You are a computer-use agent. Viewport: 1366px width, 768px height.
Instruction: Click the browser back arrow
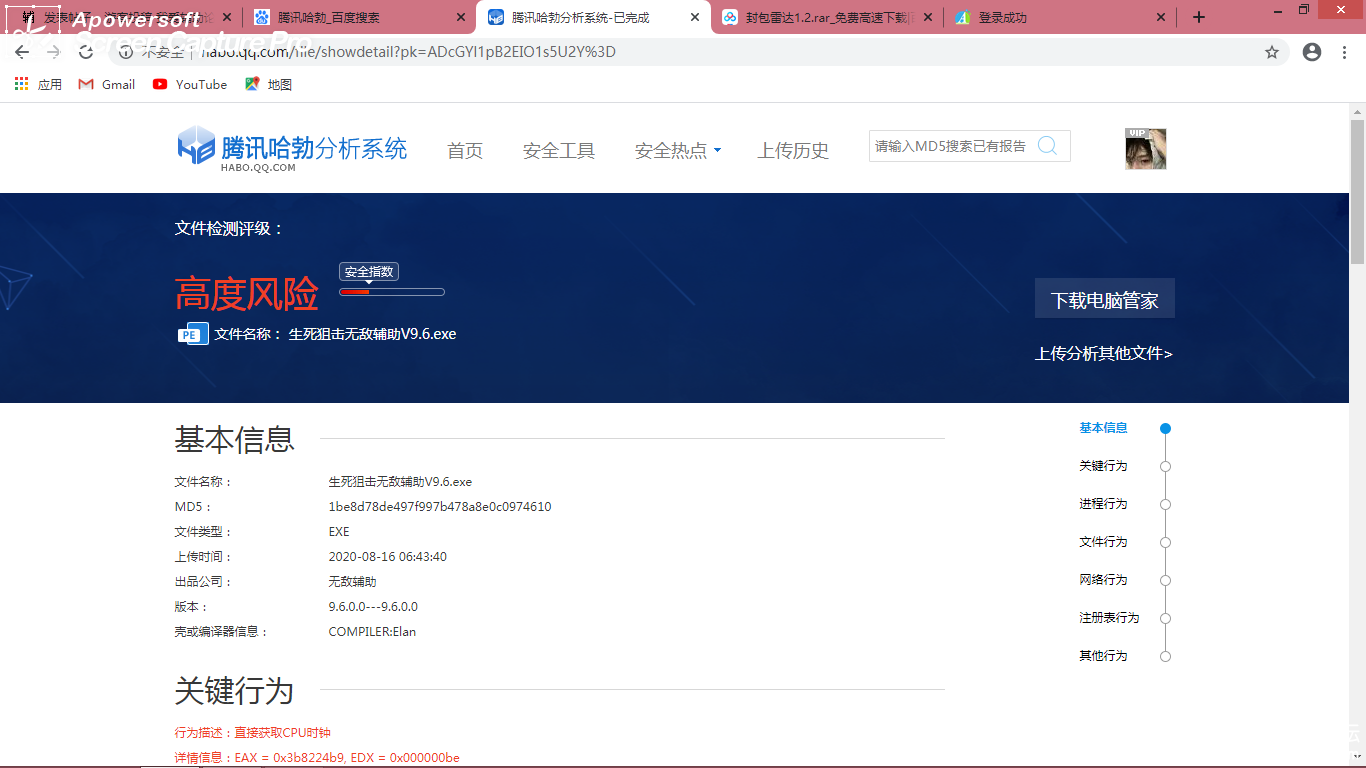pos(22,52)
